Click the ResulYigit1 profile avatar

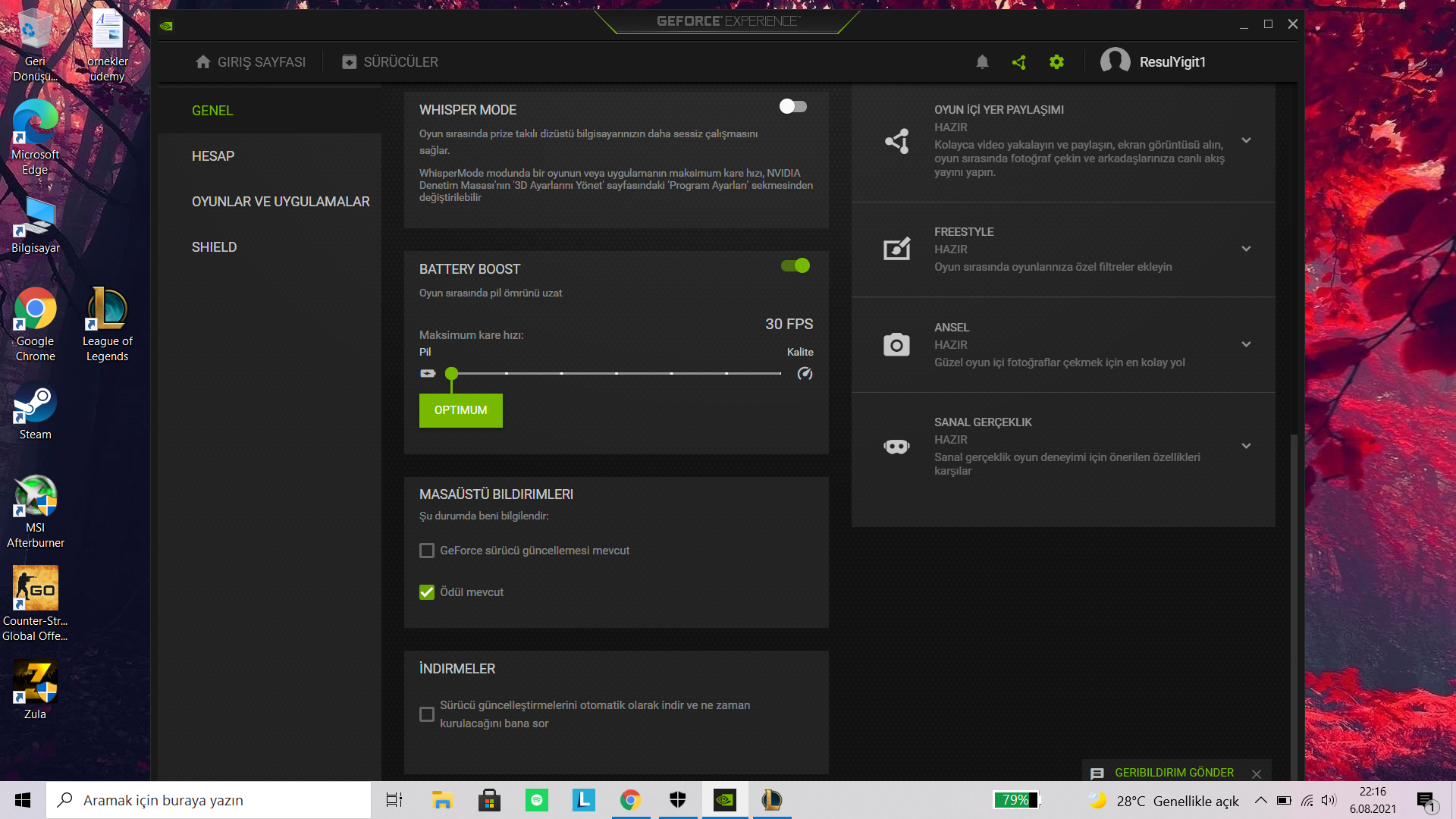[1115, 61]
